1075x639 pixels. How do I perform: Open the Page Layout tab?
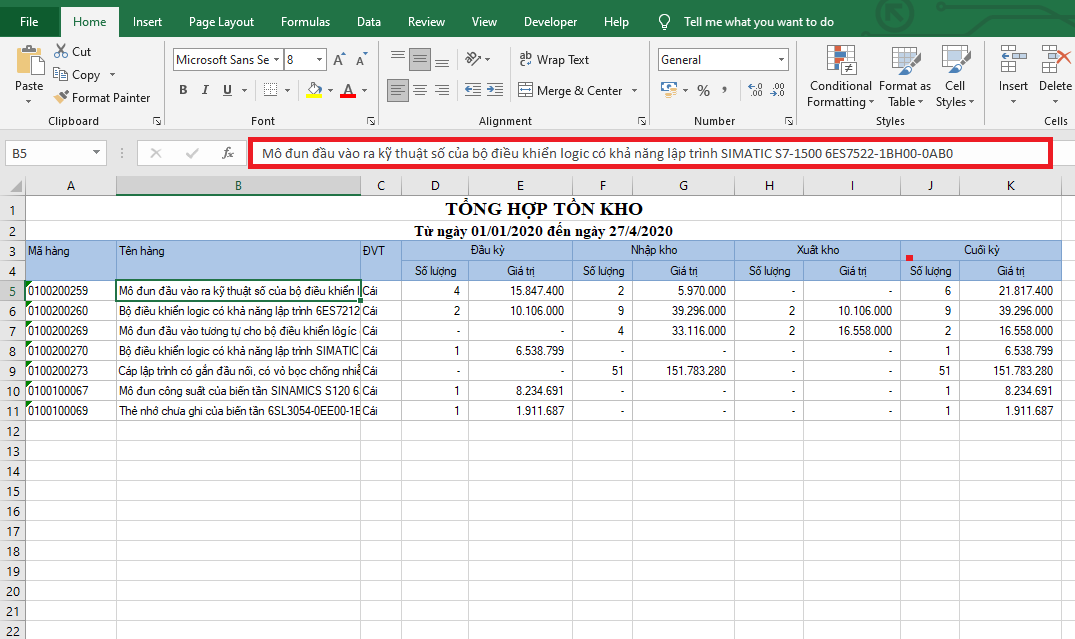pyautogui.click(x=221, y=21)
